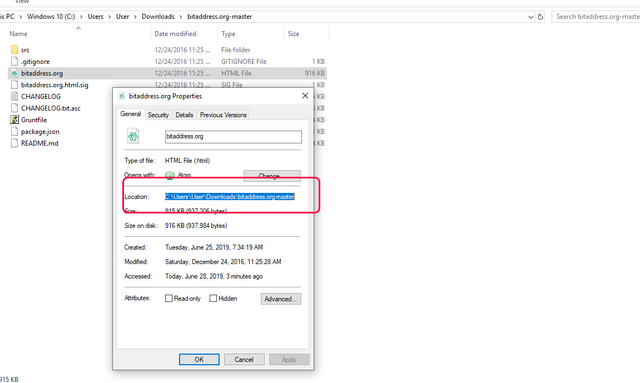Click the package.json file icon
This screenshot has width=640, height=383.
14,131
